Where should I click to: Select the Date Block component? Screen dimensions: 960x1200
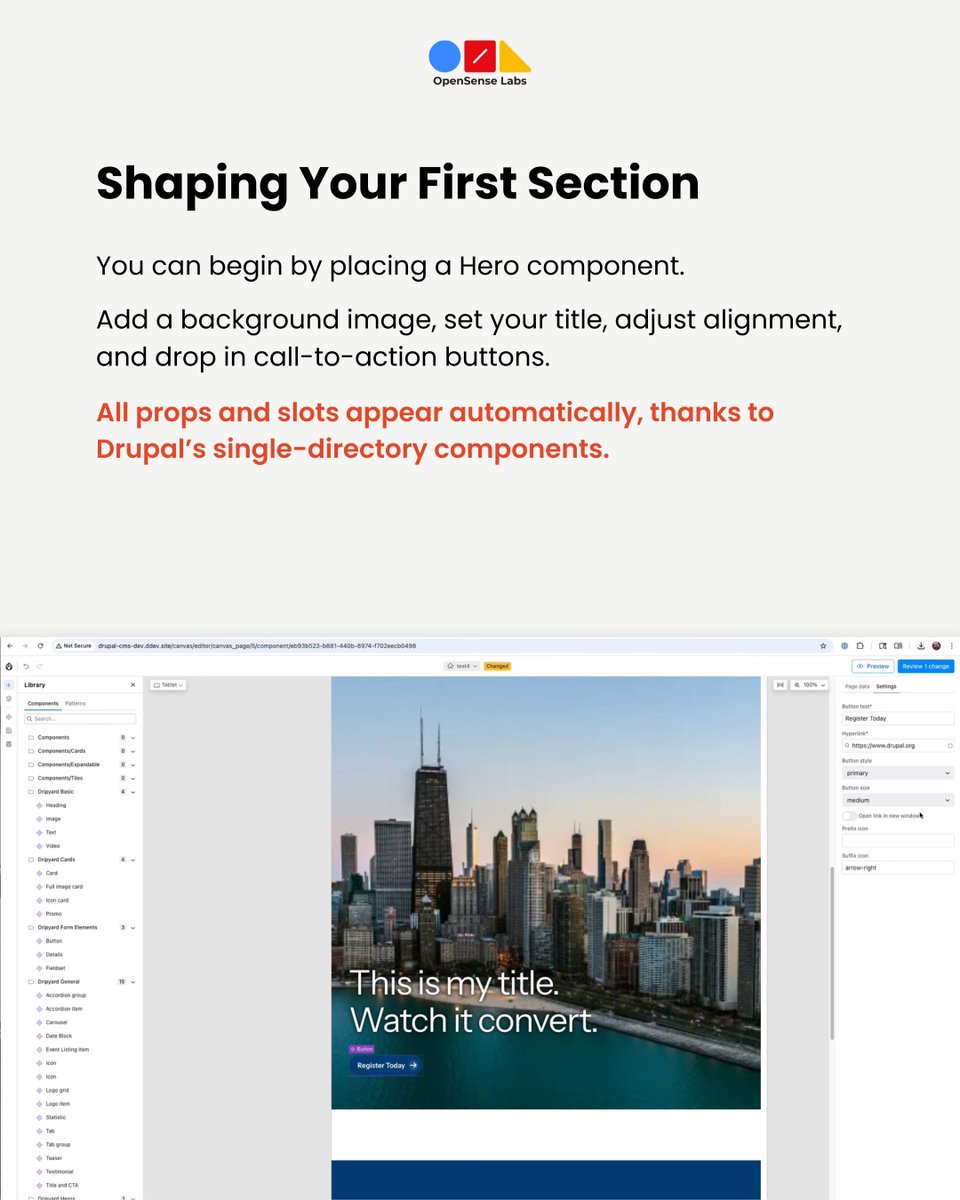(58, 1036)
